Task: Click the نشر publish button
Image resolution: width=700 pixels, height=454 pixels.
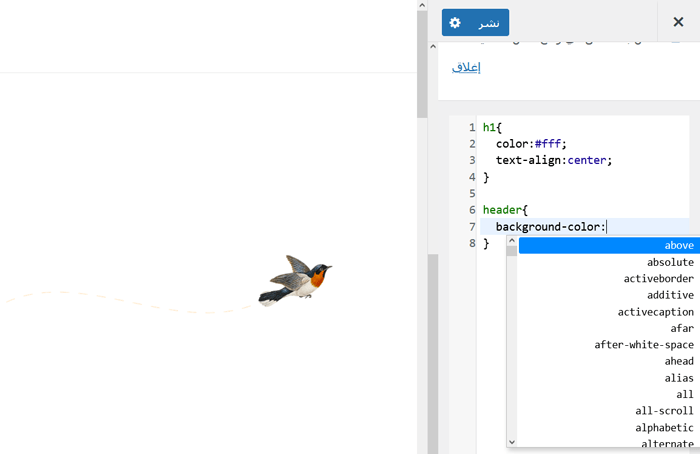Action: point(488,22)
